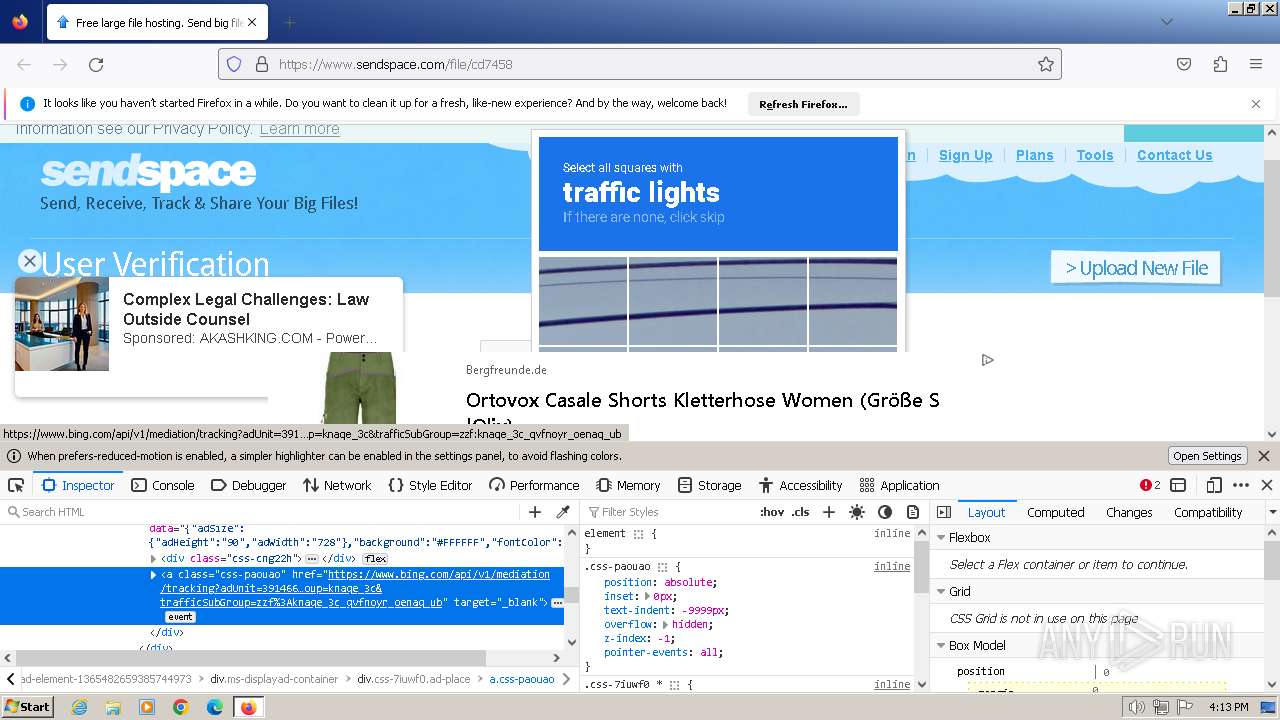Image resolution: width=1280 pixels, height=720 pixels.
Task: Select an iframe as target document
Action: (x=1178, y=485)
